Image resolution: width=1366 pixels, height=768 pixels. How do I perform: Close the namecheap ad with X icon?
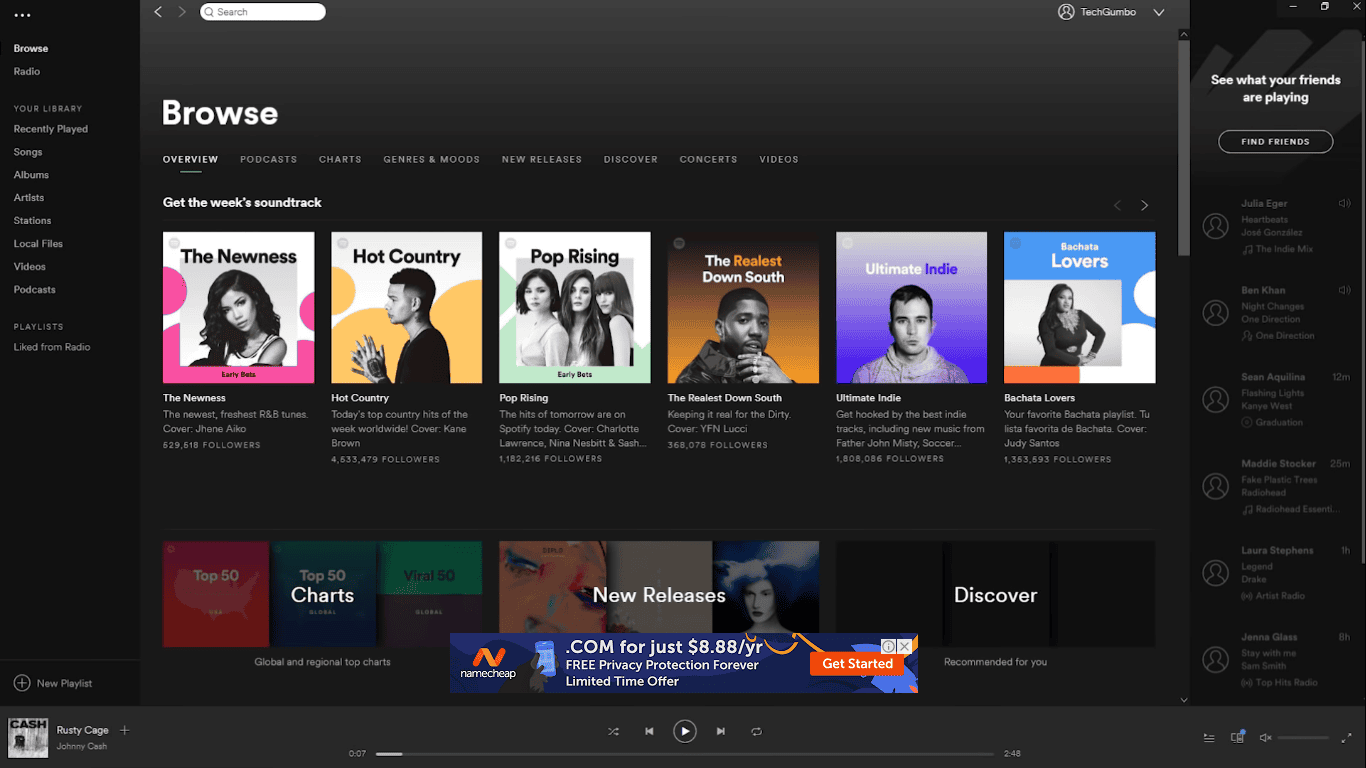[x=904, y=646]
